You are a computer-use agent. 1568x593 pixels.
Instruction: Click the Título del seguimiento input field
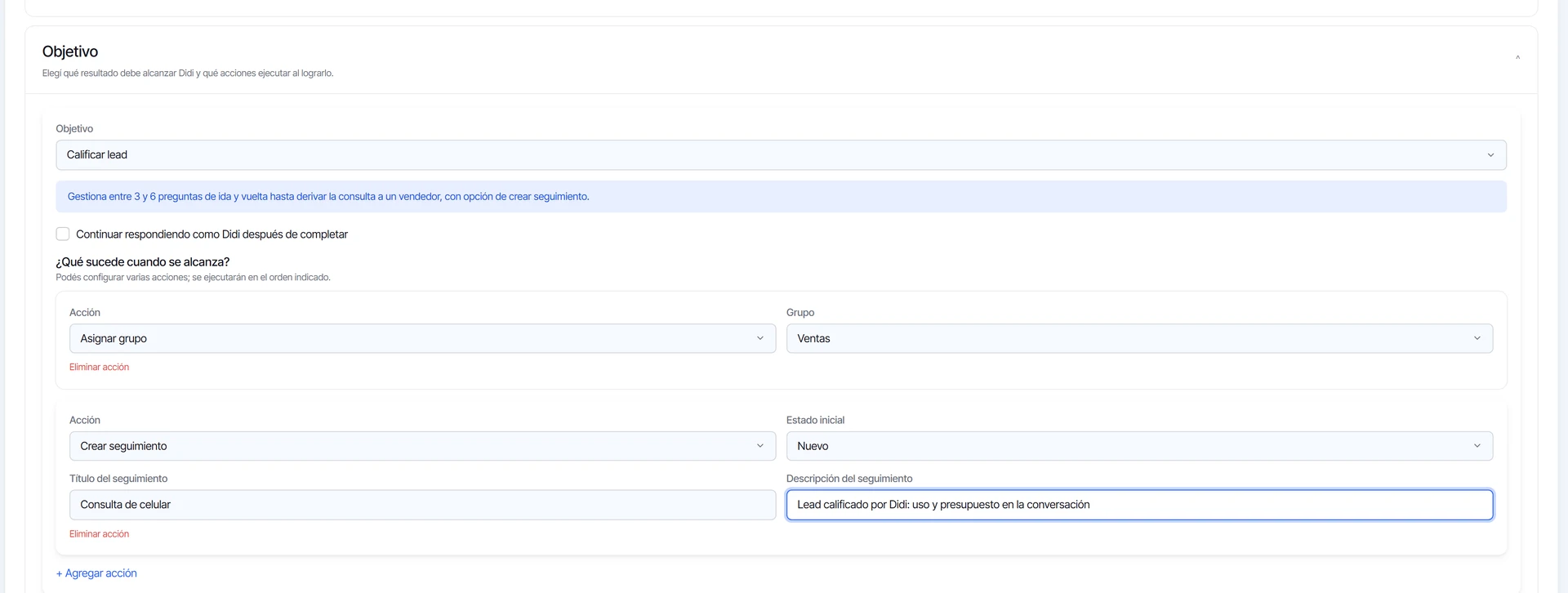pyautogui.click(x=422, y=505)
